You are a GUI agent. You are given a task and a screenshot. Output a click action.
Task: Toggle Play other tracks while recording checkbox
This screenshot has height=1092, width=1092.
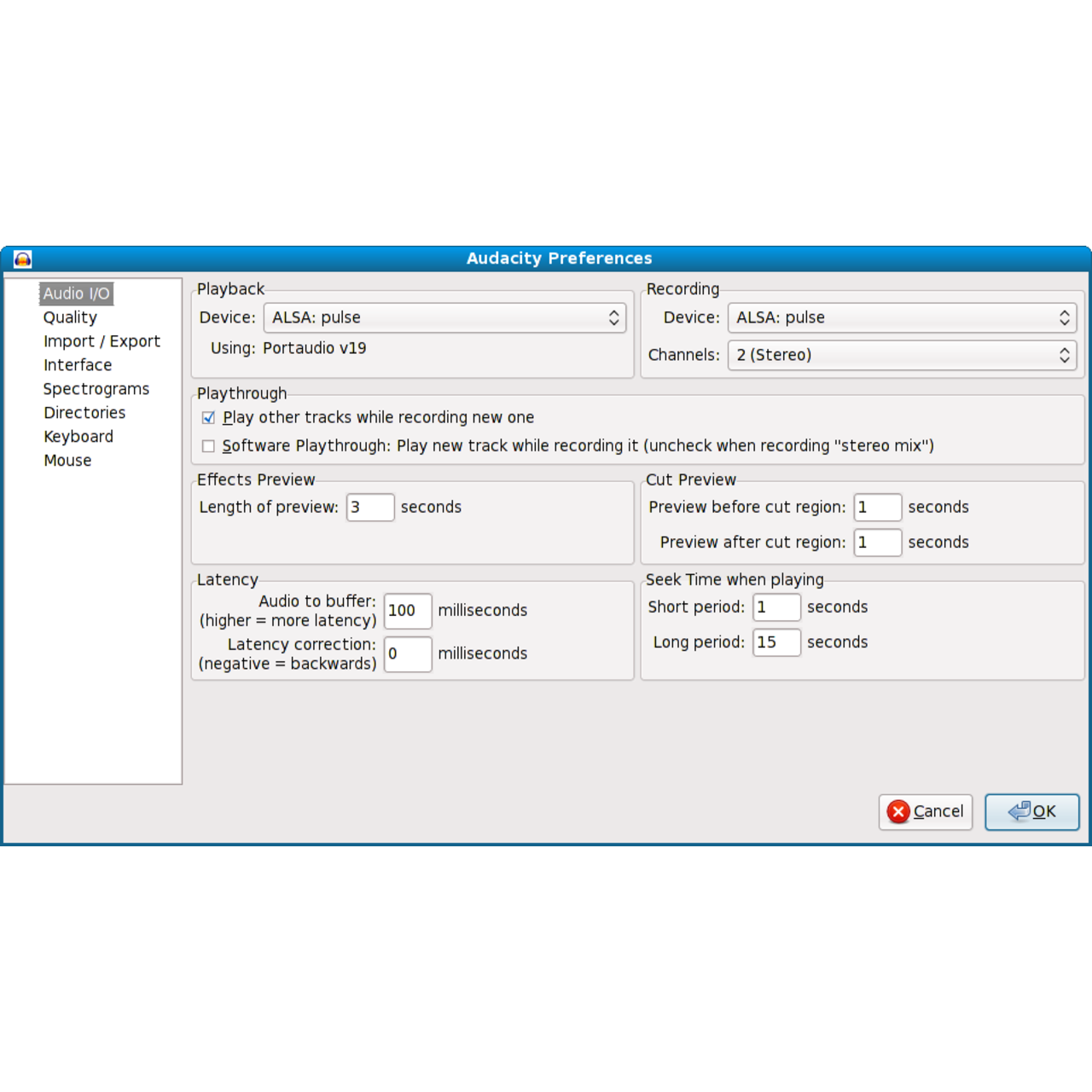(208, 418)
